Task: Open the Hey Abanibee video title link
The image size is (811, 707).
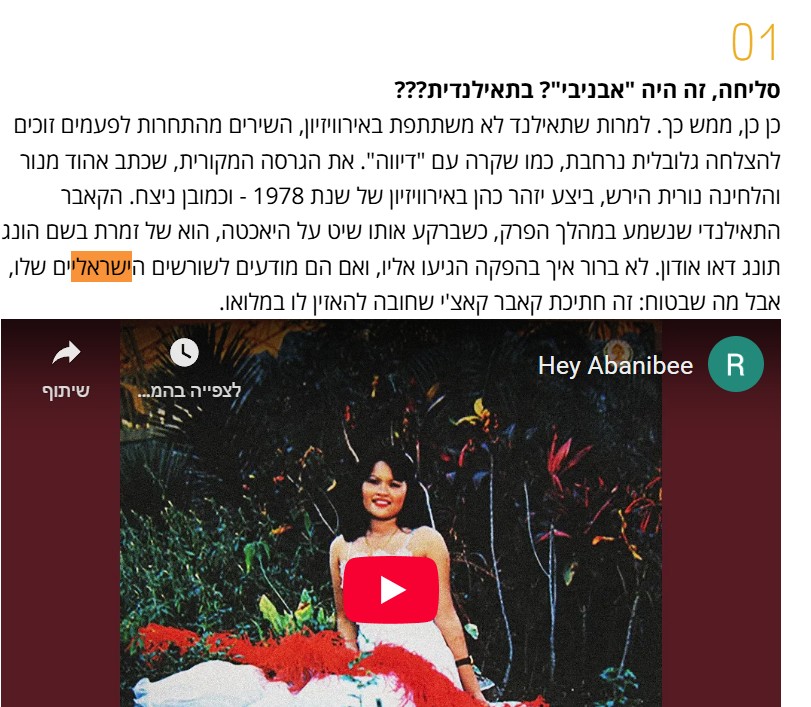Action: [615, 366]
